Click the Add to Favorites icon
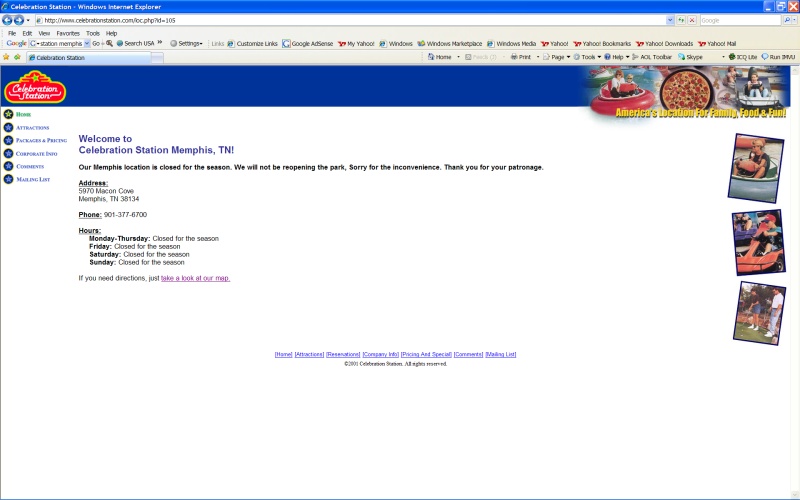This screenshot has width=800, height=500. coord(17,57)
